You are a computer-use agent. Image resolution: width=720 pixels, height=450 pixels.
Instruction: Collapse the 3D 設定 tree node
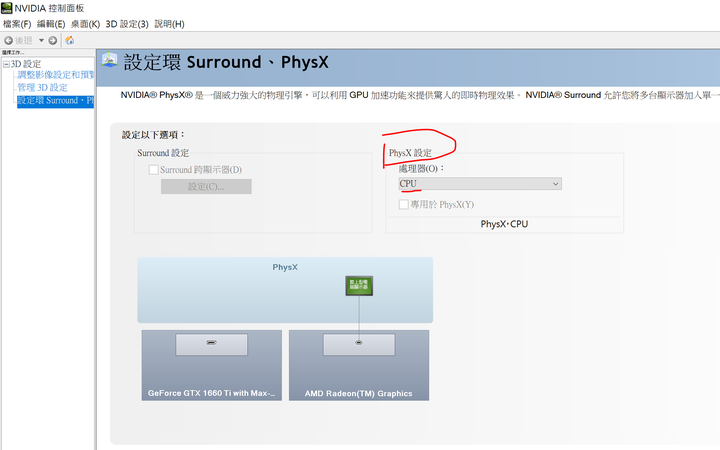(x=6, y=64)
